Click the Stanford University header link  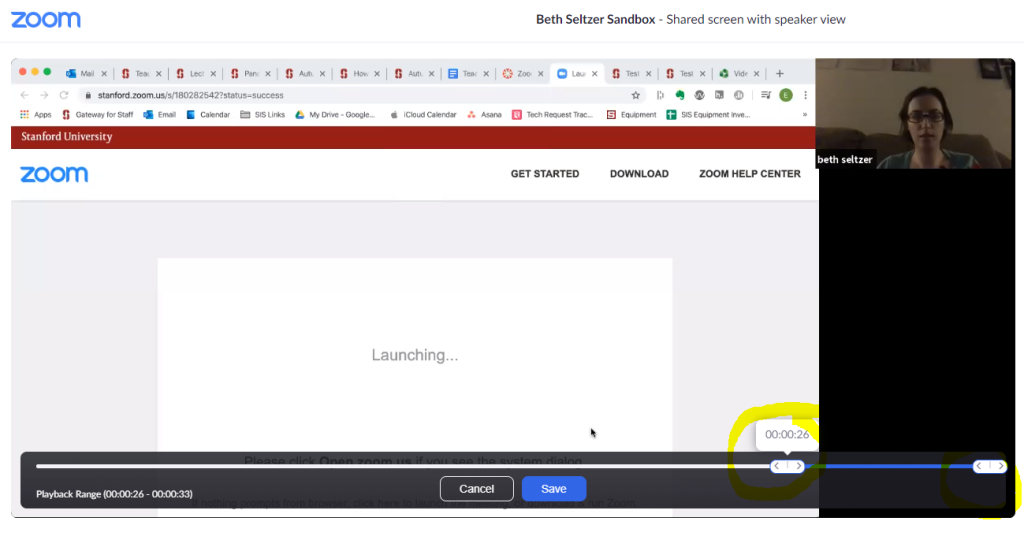(67, 136)
